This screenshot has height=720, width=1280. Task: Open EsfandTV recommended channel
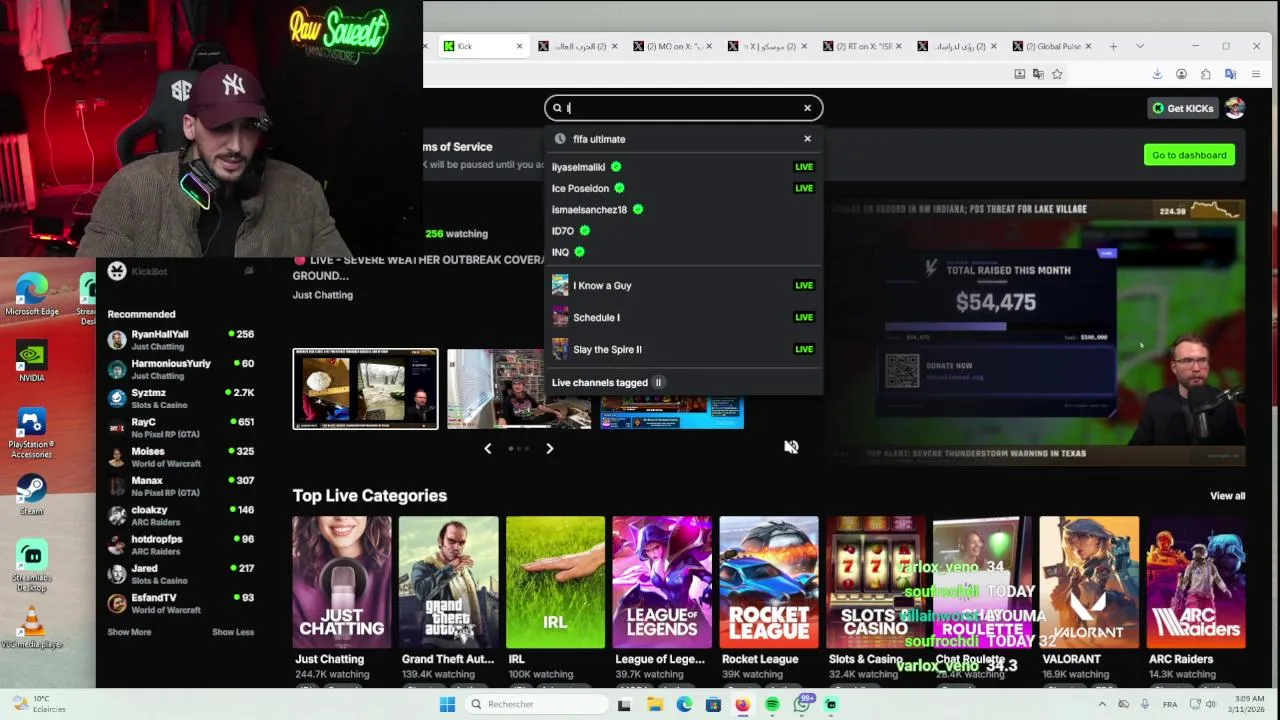coord(180,603)
